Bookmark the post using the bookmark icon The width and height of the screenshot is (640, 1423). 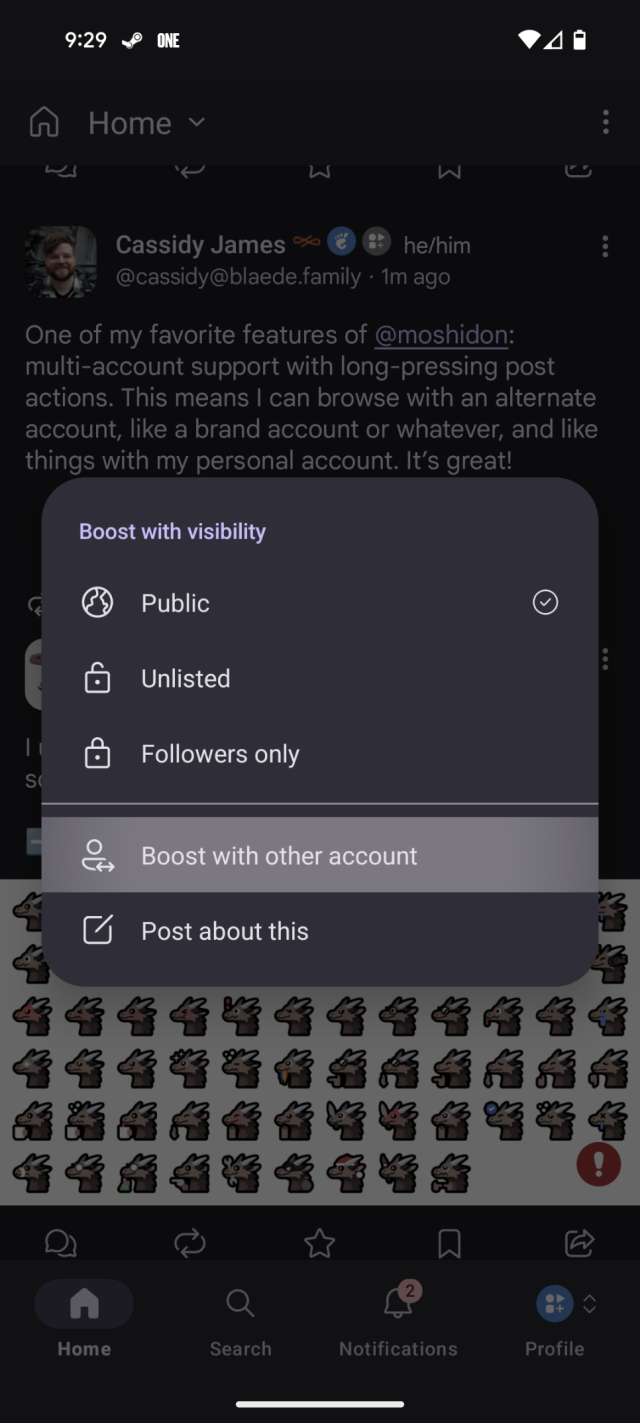(449, 1242)
